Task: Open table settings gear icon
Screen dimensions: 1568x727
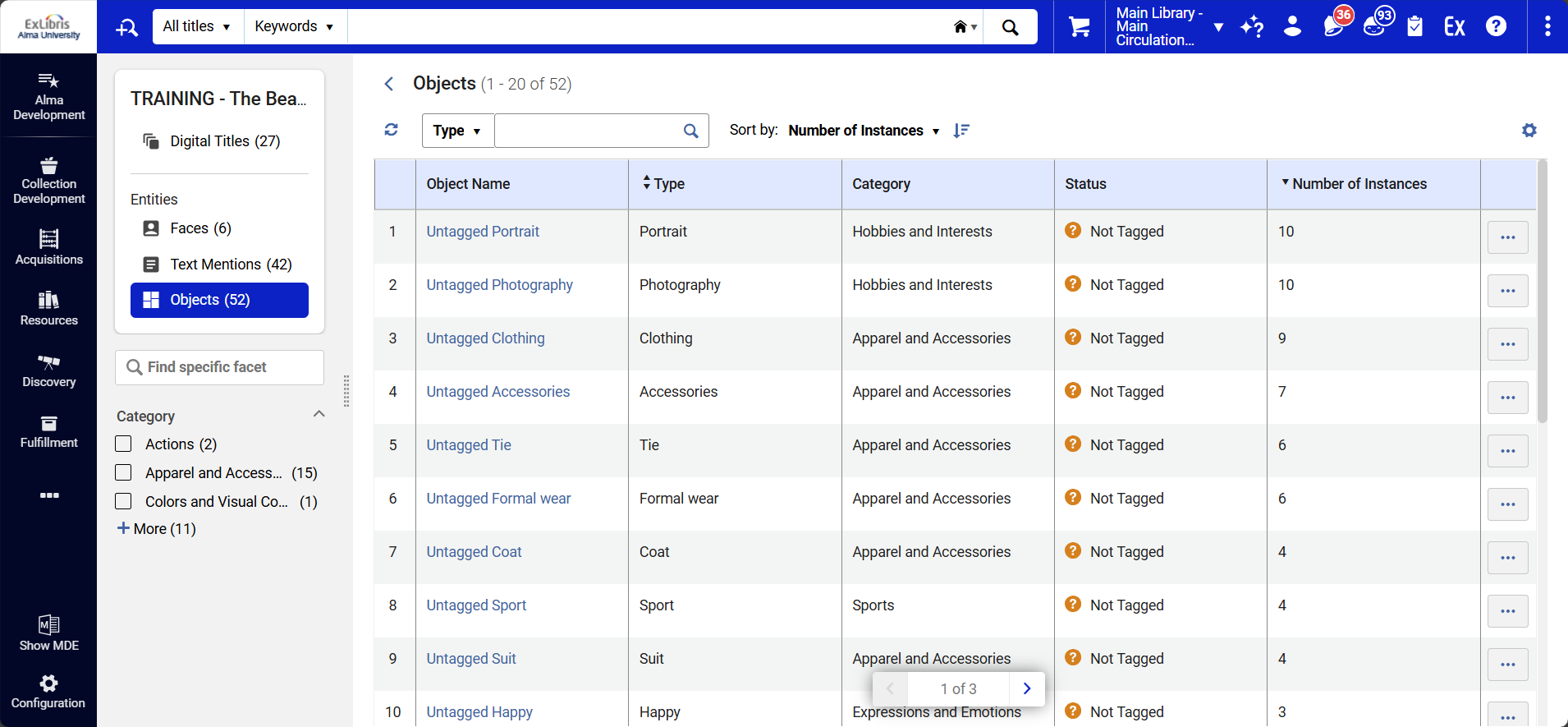Action: 1529,130
